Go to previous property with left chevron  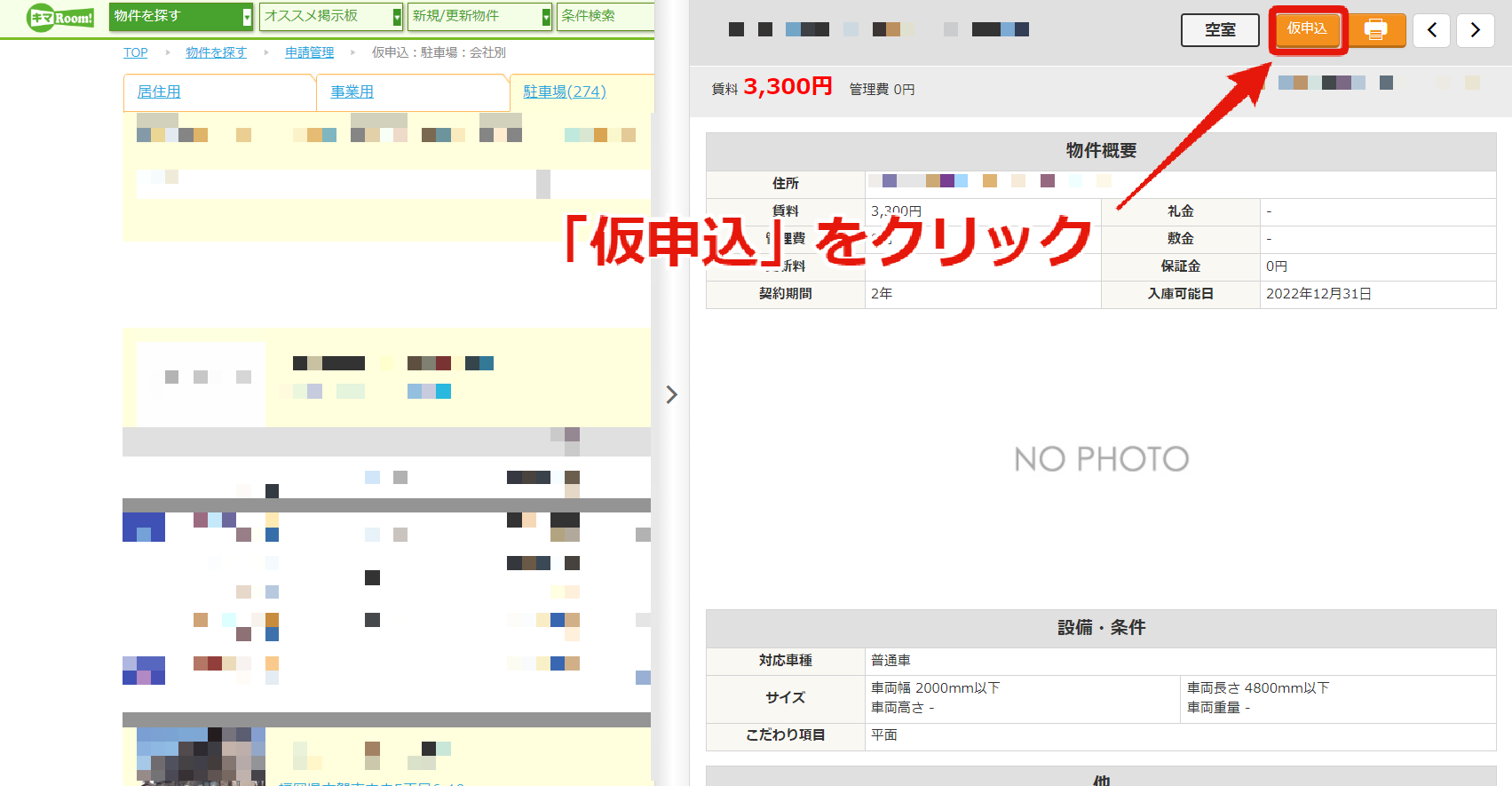[x=1432, y=30]
